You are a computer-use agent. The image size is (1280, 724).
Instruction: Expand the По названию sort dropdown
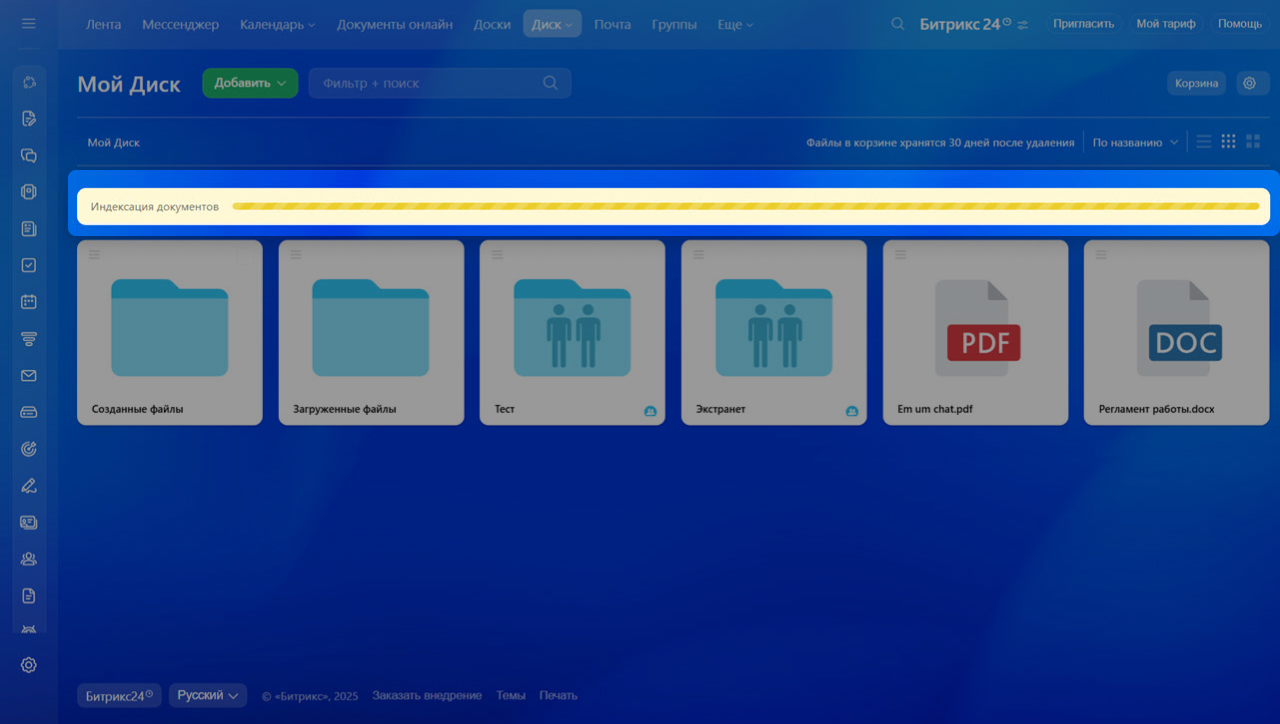click(1135, 143)
